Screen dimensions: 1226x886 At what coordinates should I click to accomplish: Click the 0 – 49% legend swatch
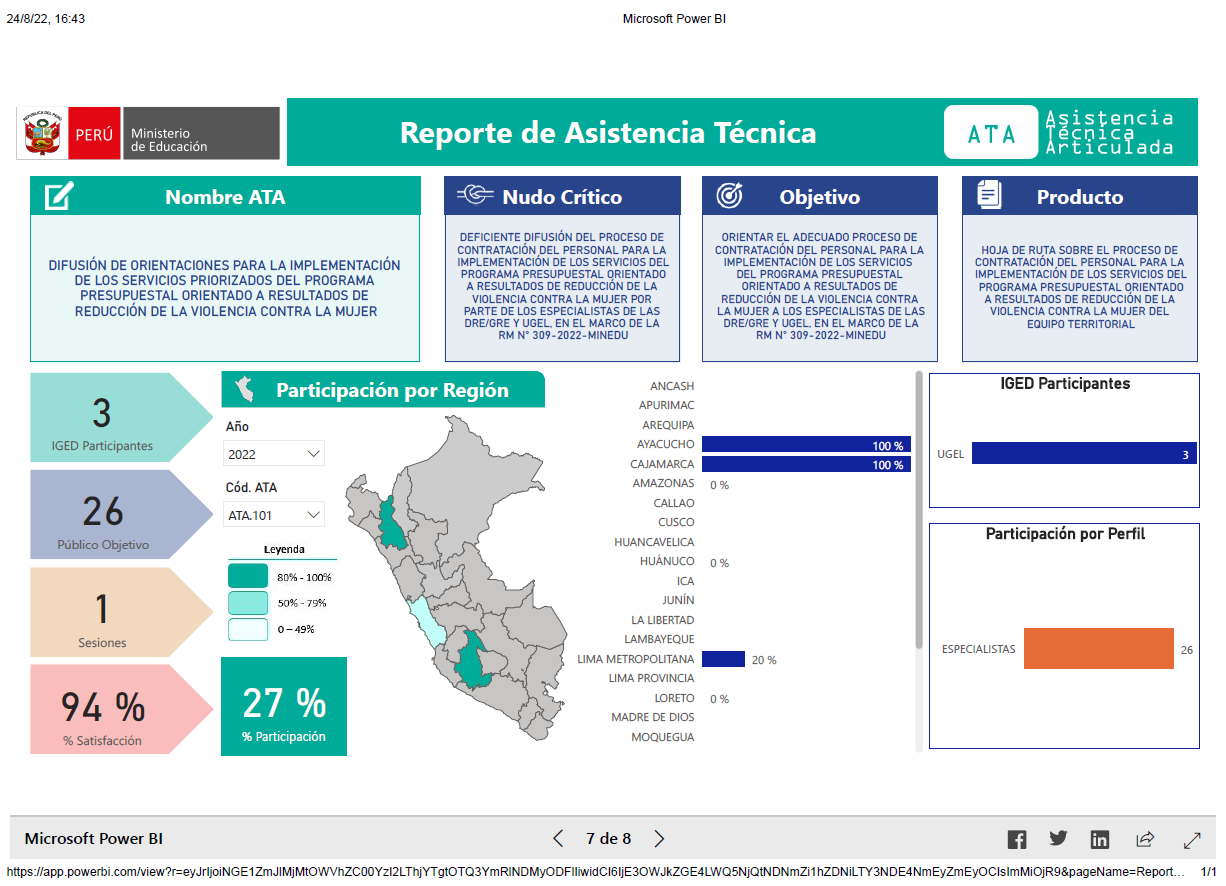pyautogui.click(x=248, y=629)
